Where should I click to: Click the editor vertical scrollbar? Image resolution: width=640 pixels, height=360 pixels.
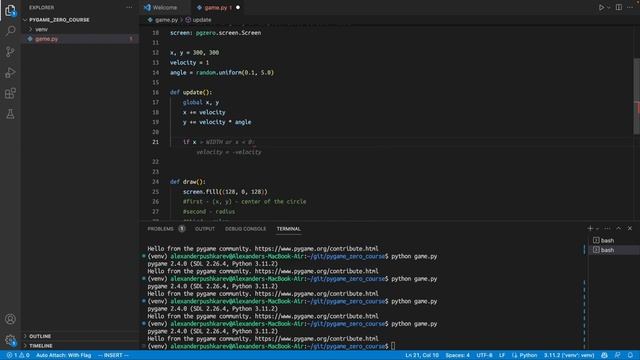point(637,96)
